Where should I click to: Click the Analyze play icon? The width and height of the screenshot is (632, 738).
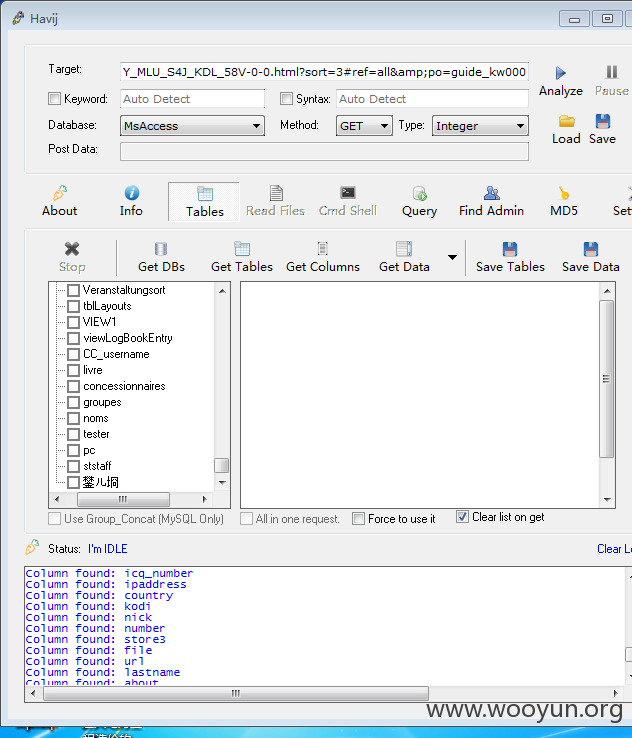pos(560,72)
